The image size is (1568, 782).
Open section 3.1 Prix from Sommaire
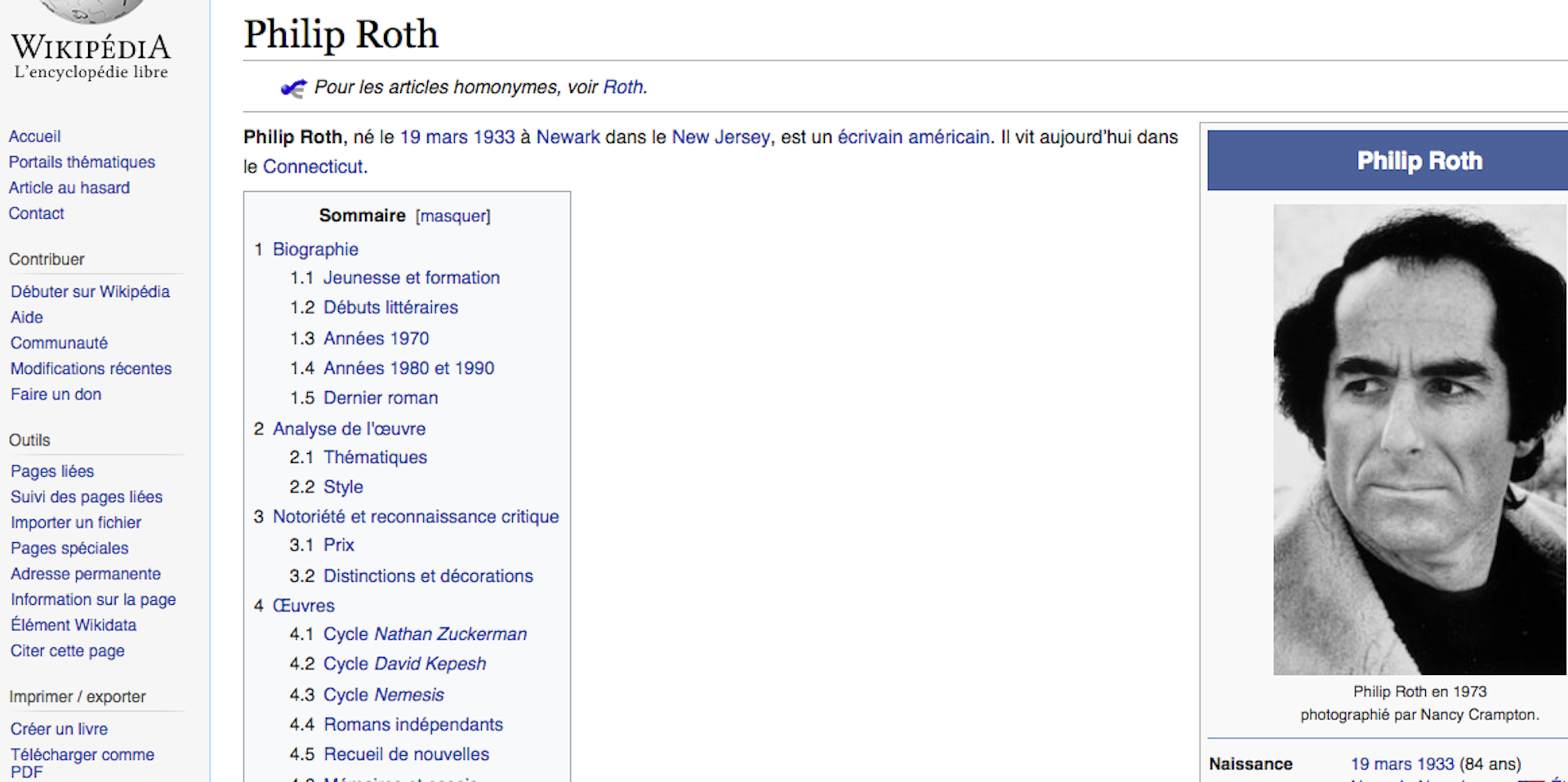click(338, 544)
